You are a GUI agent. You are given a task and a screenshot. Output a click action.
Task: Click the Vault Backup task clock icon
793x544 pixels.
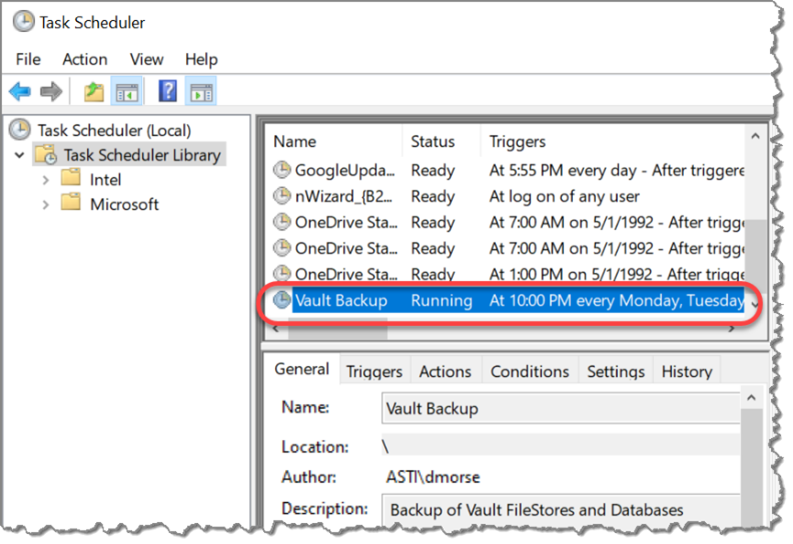click(282, 301)
